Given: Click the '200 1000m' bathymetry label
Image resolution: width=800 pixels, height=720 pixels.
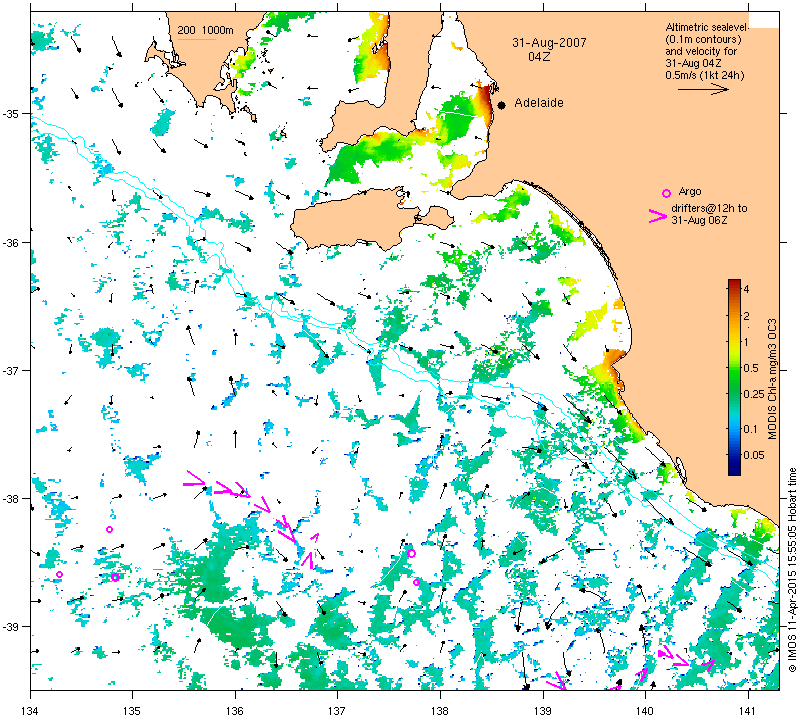Looking at the screenshot, I should click(x=205, y=30).
